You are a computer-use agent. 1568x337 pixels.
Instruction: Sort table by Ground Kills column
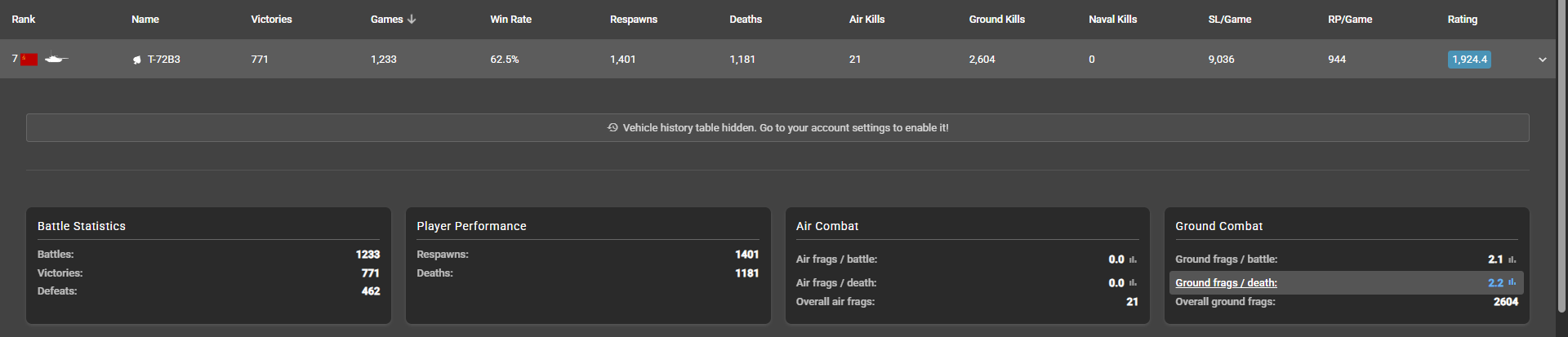996,20
